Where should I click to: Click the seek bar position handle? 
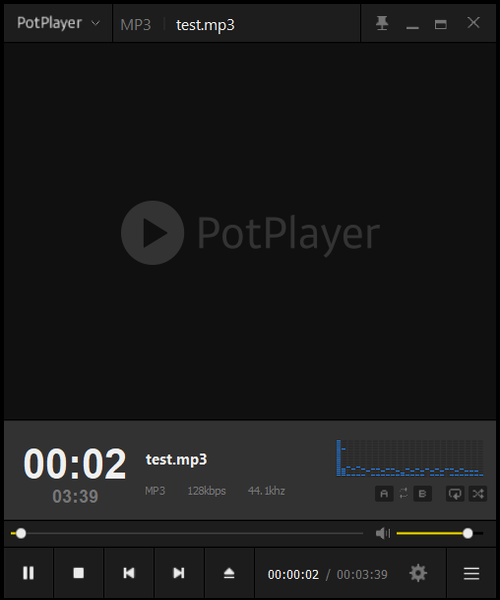click(x=21, y=533)
